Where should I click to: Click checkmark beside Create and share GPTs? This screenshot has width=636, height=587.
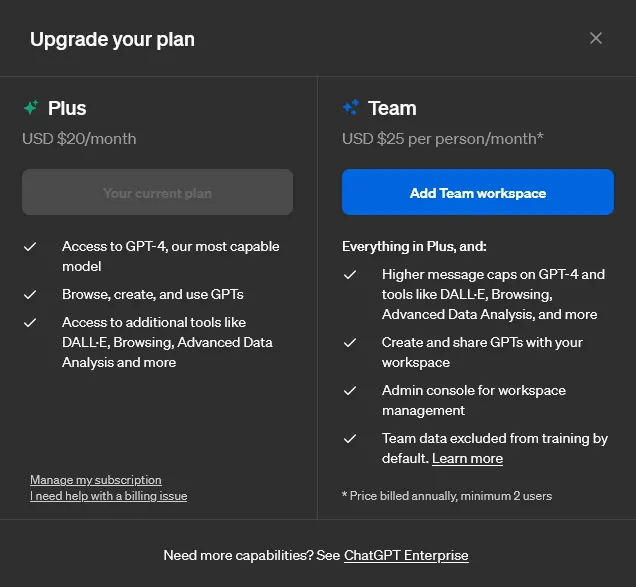(350, 343)
